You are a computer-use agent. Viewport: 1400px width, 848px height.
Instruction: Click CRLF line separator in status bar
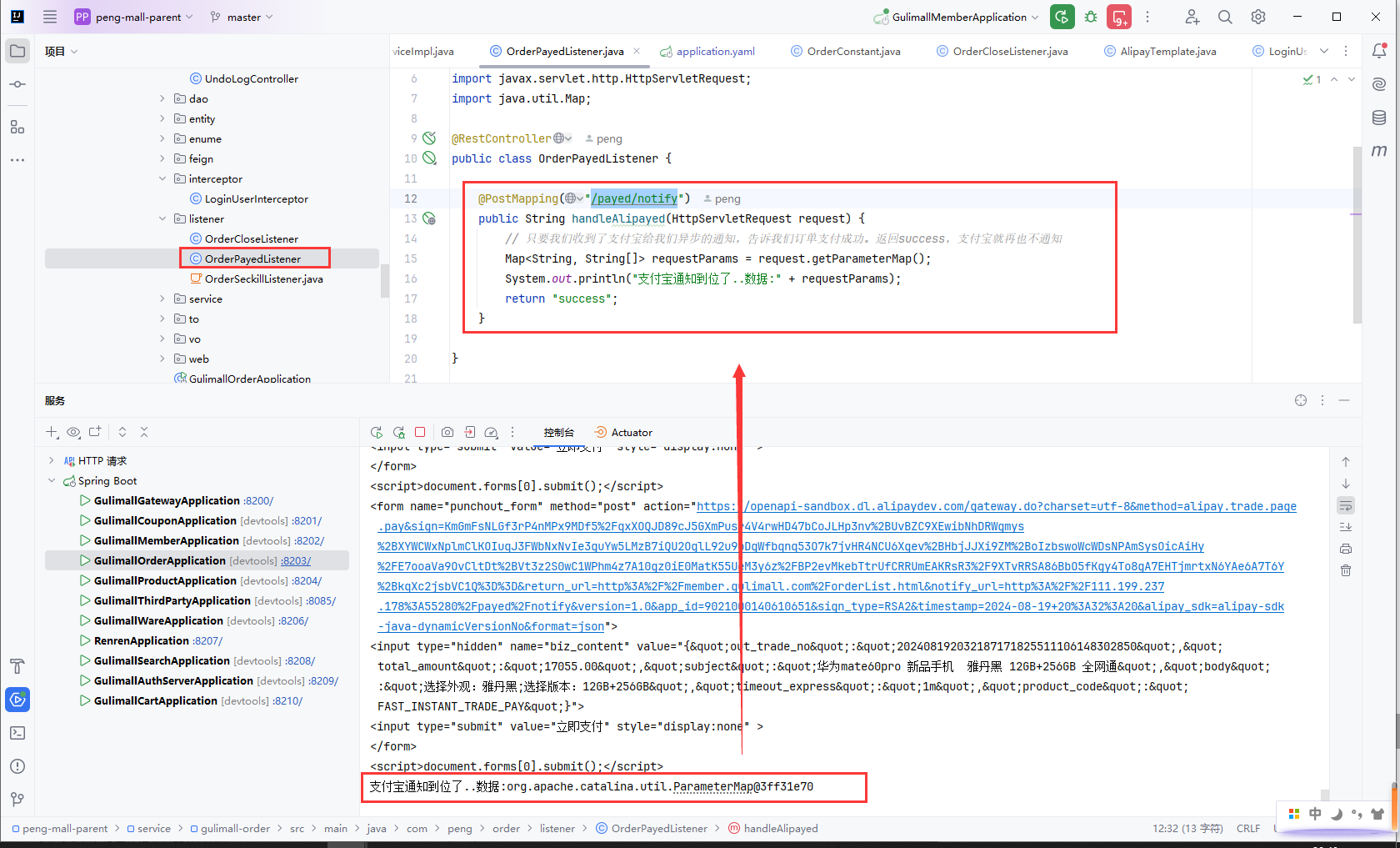click(x=1248, y=828)
